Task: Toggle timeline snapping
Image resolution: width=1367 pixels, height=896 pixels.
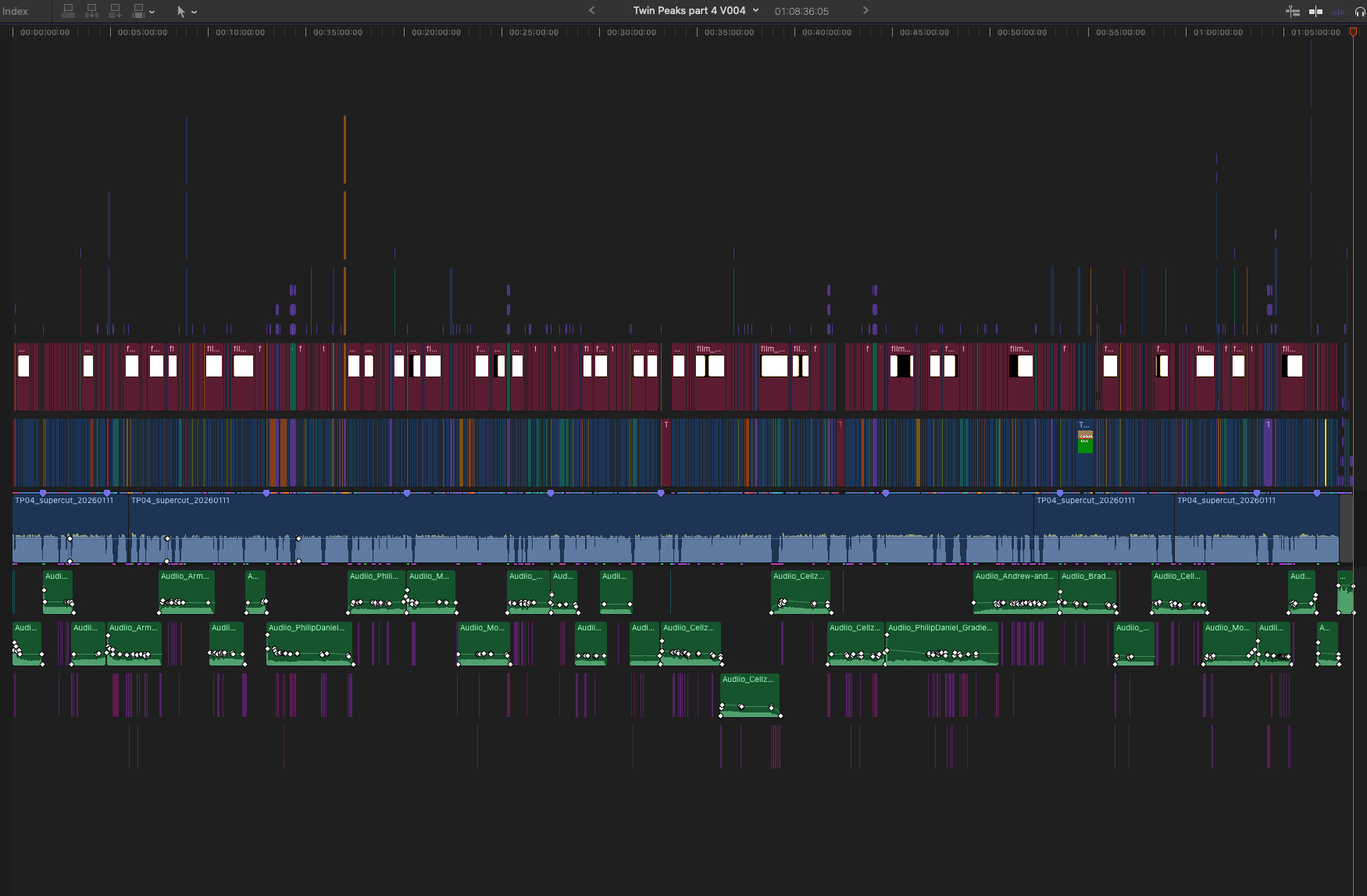Action: 1316,12
